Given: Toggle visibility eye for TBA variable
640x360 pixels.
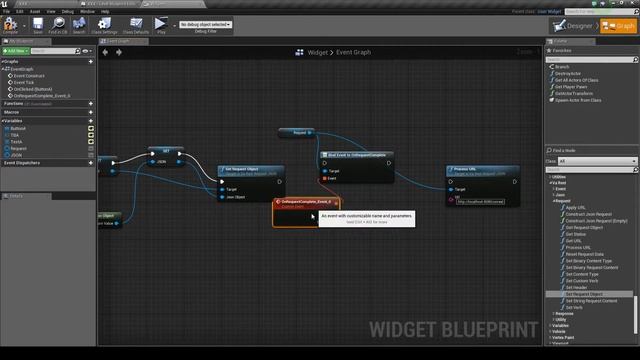Looking at the screenshot, I should 91,135.
